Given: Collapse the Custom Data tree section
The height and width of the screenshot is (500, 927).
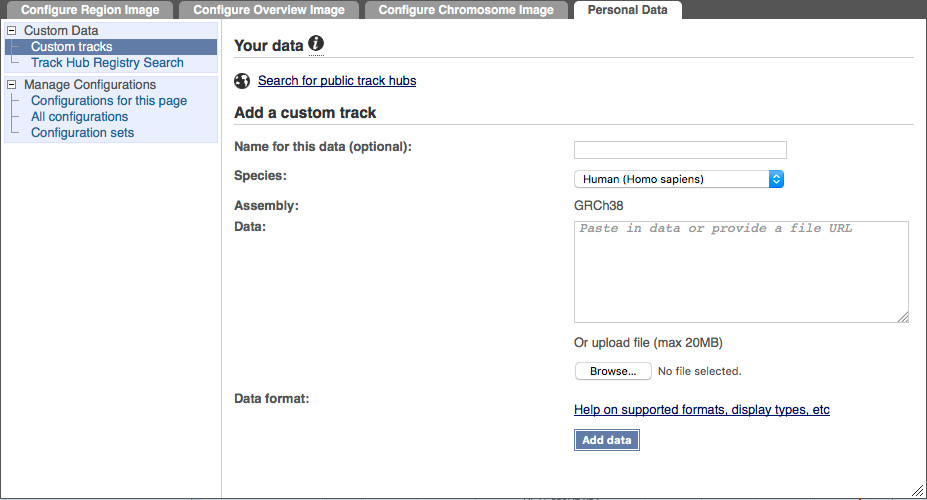Looking at the screenshot, I should click(x=11, y=30).
